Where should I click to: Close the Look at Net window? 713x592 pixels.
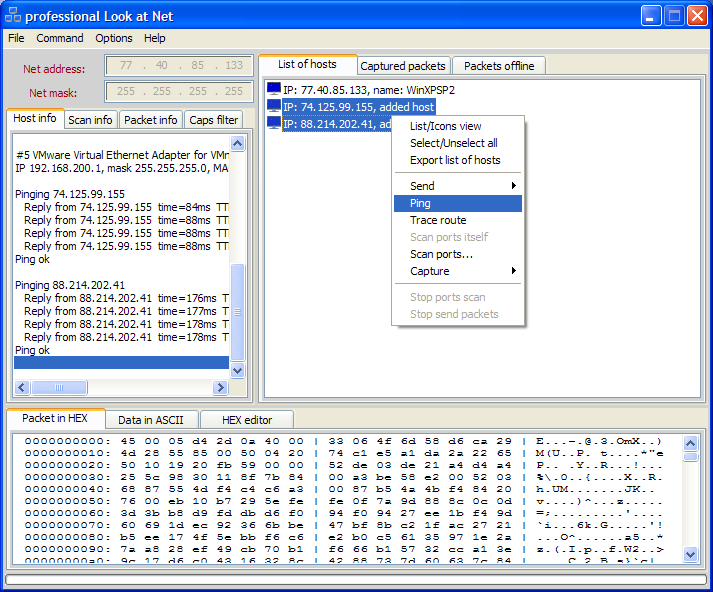point(697,16)
